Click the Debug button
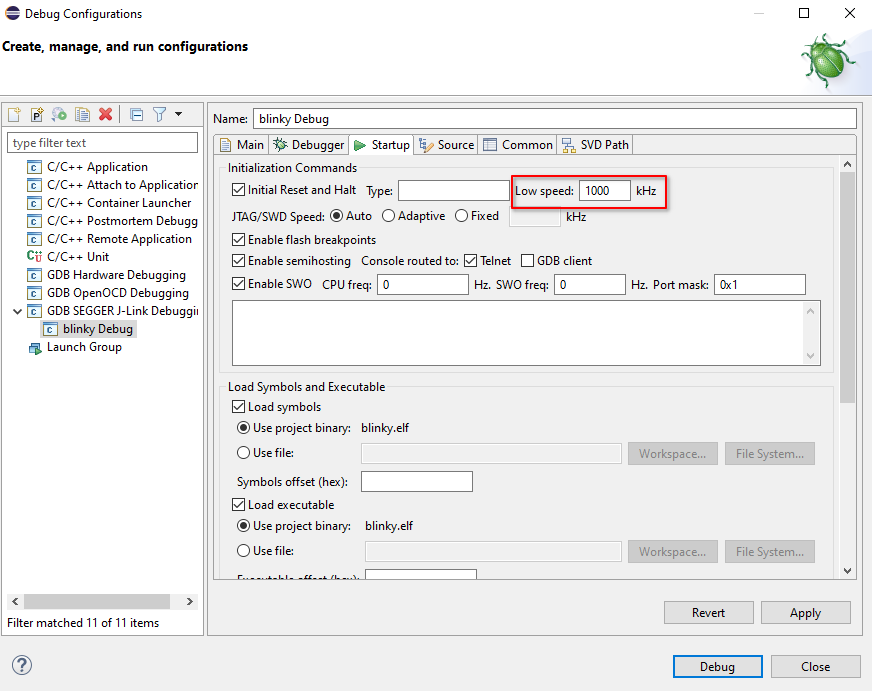Viewport: 872px width, 691px height. [x=716, y=667]
